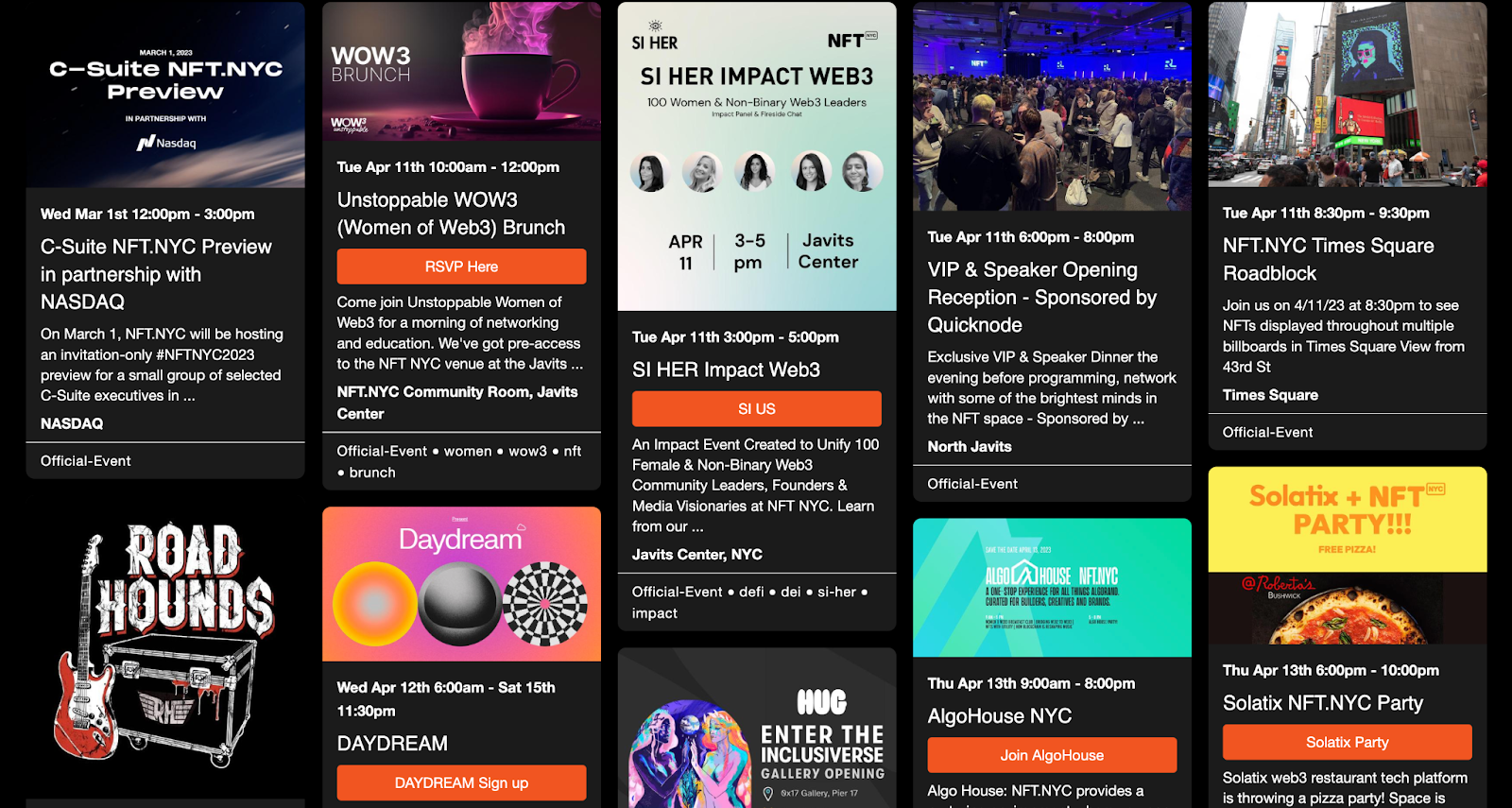Click the Nasdaq logo in C-Suite banner
The height and width of the screenshot is (808, 1512).
coord(166,143)
